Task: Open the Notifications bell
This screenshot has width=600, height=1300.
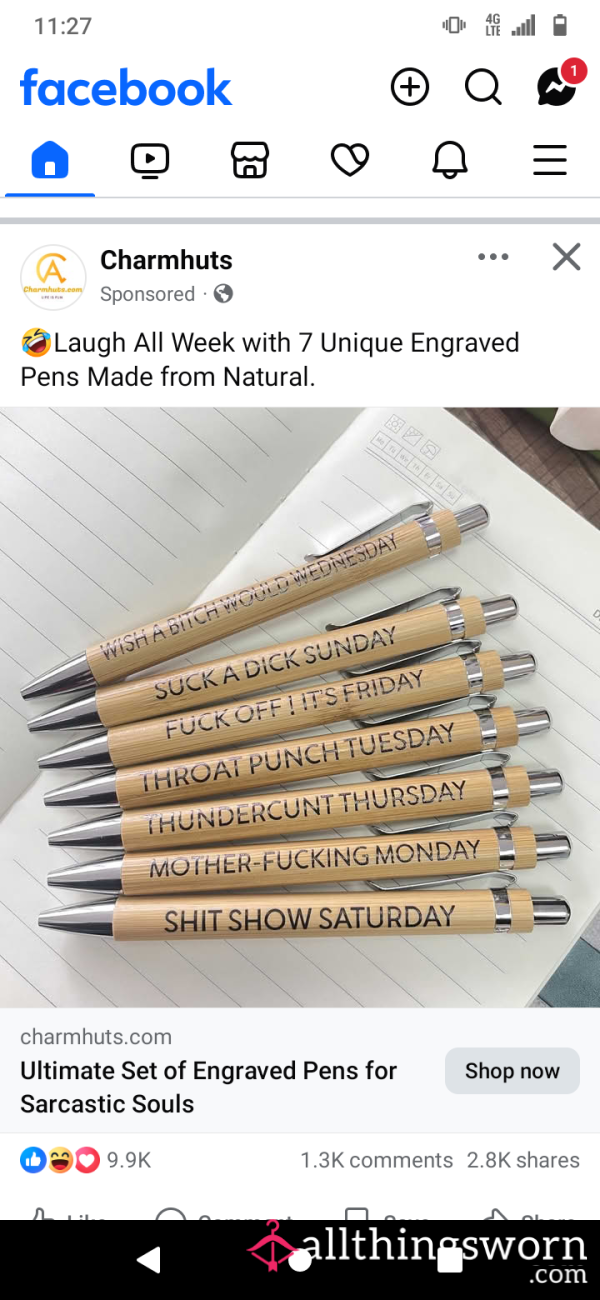Action: (450, 160)
